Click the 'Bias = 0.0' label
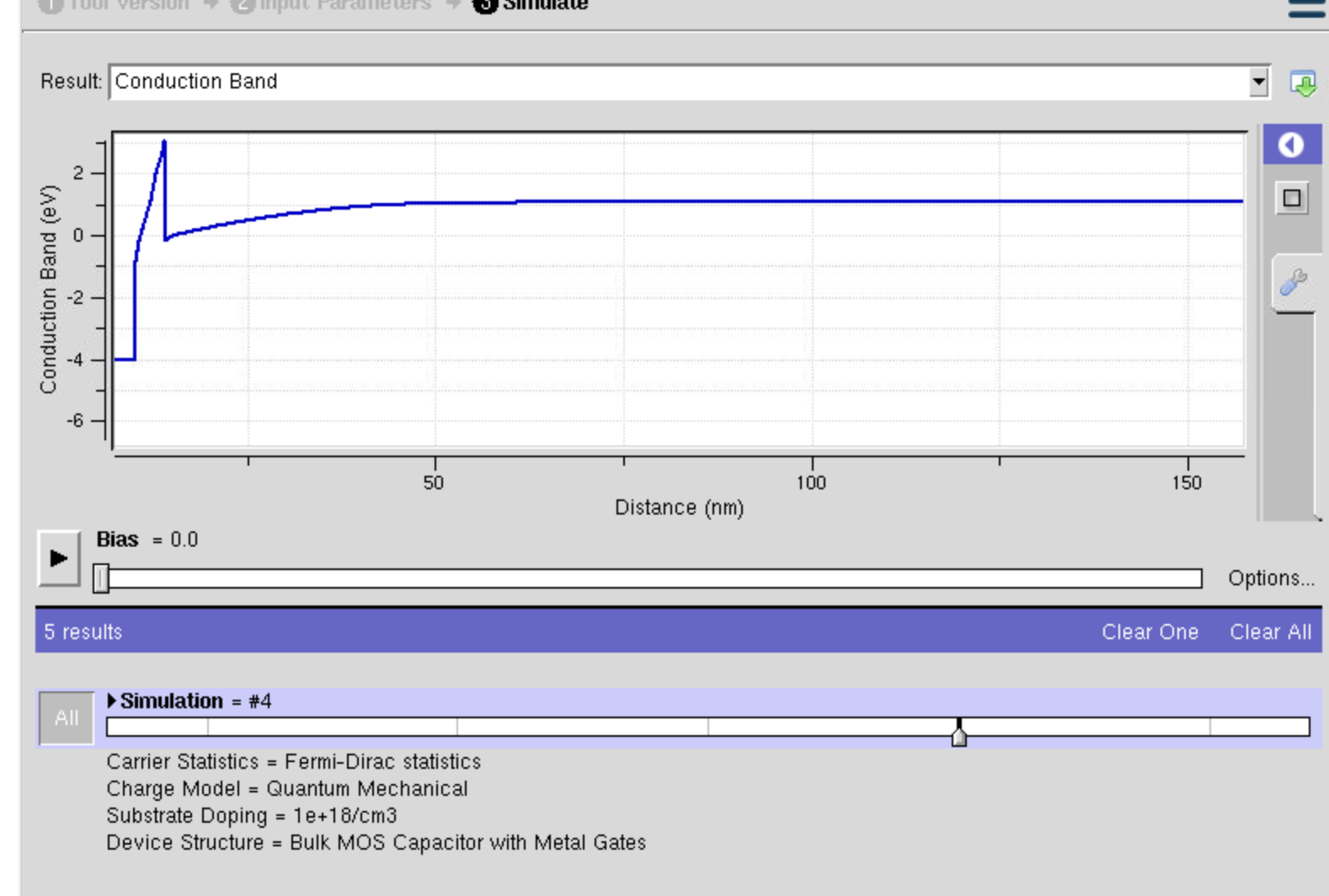Image resolution: width=1329 pixels, height=896 pixels. click(147, 540)
